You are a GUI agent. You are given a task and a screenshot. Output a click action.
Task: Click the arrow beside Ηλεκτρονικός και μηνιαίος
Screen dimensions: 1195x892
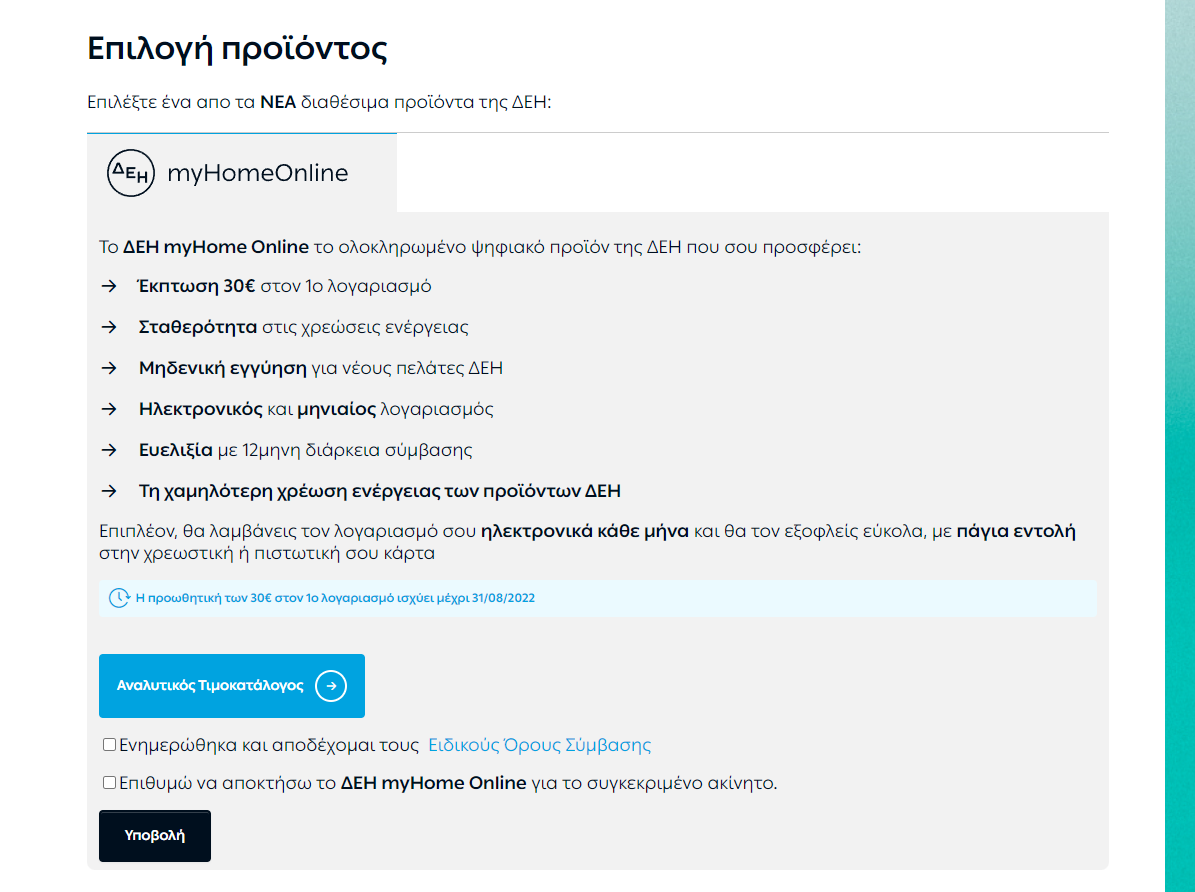(109, 409)
